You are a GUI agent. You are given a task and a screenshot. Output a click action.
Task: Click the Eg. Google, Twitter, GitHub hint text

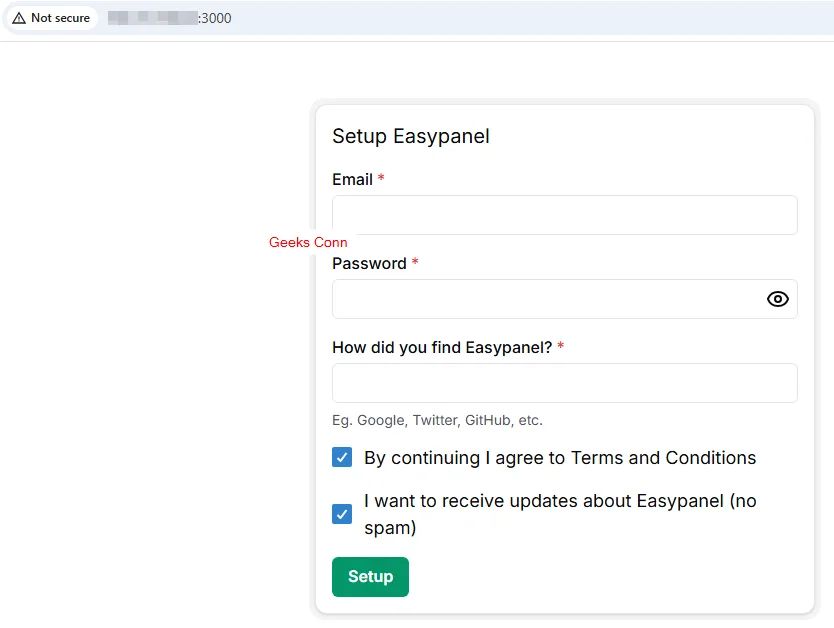coord(437,420)
